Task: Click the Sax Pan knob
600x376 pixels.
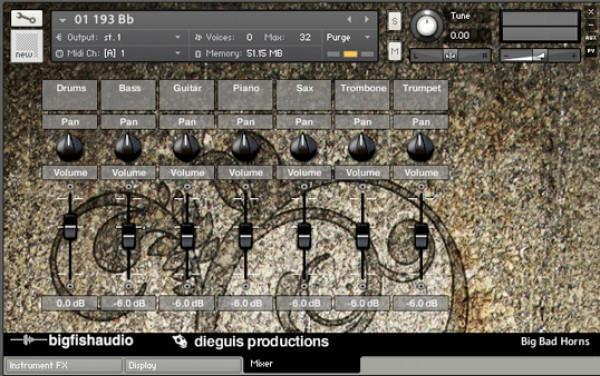Action: (304, 147)
